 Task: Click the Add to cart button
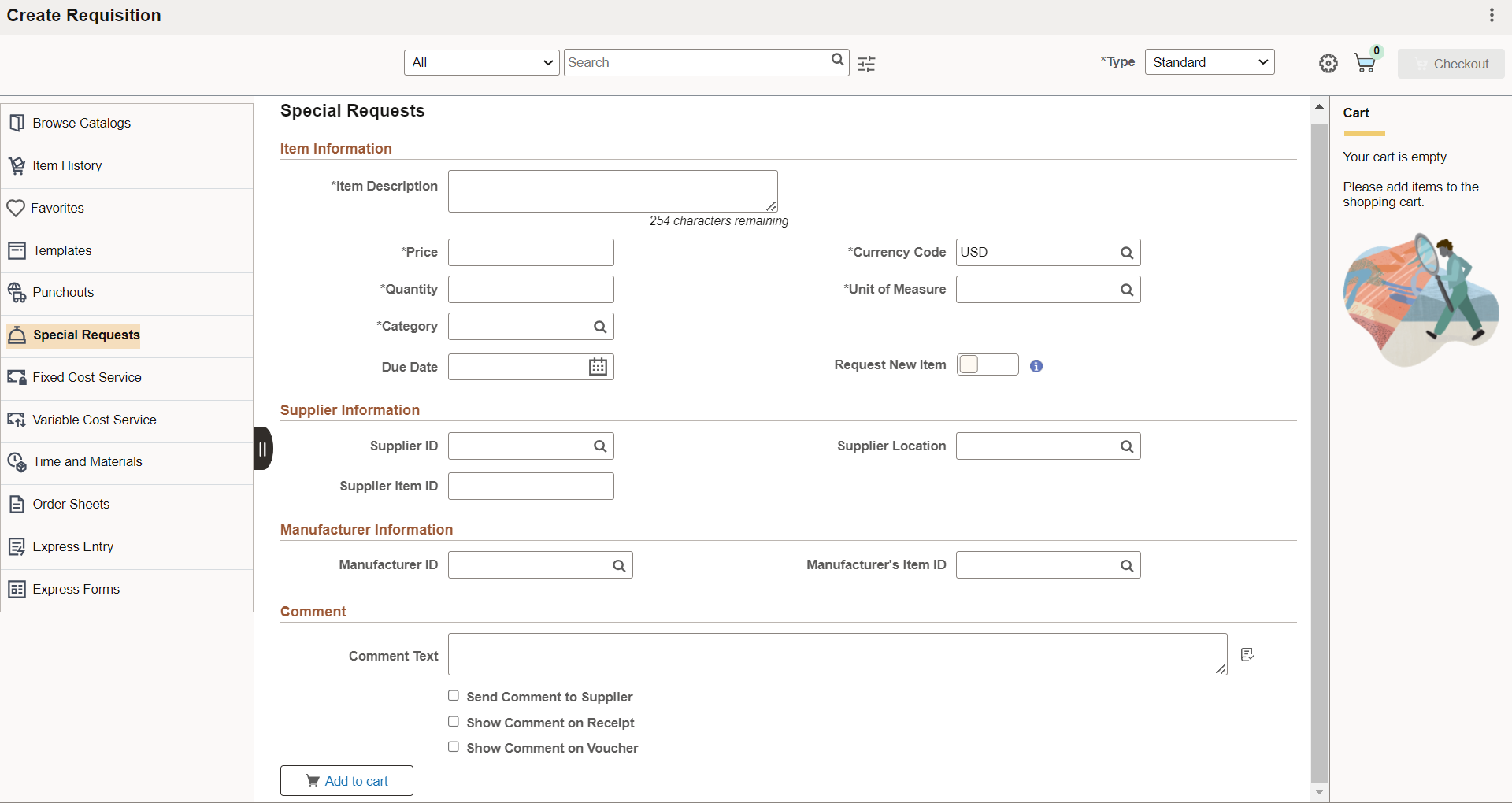tap(346, 781)
